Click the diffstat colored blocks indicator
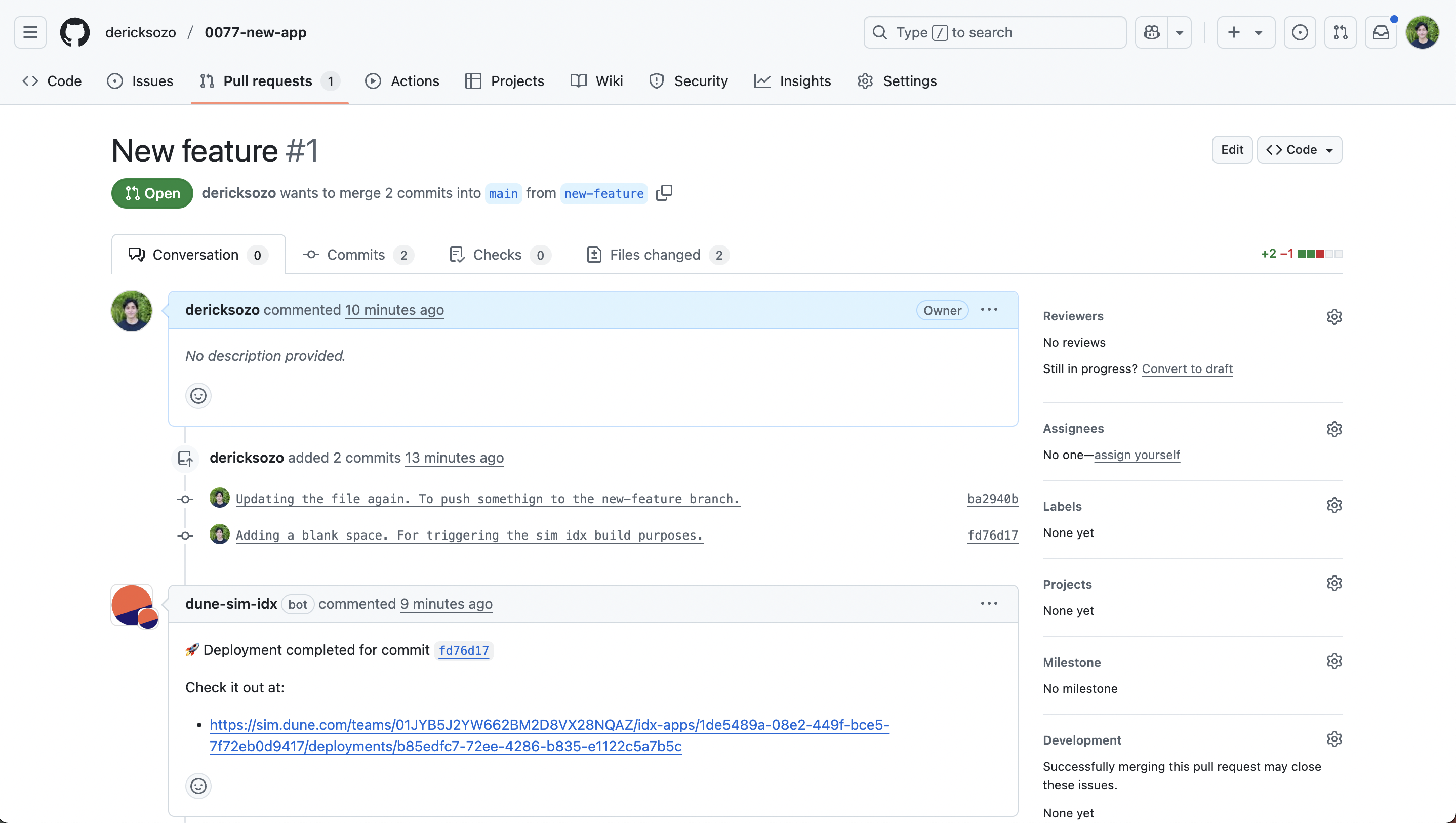The image size is (1456, 823). [x=1319, y=254]
